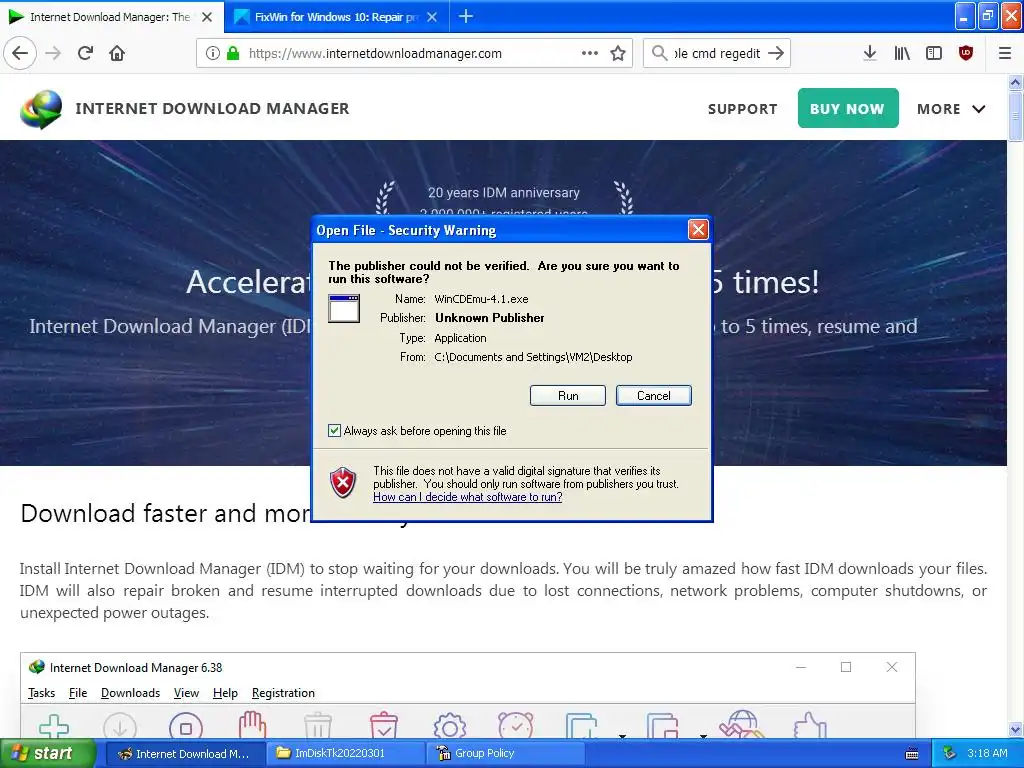Switch to ImDiskTk20220301 taskbar folder

pos(345,753)
